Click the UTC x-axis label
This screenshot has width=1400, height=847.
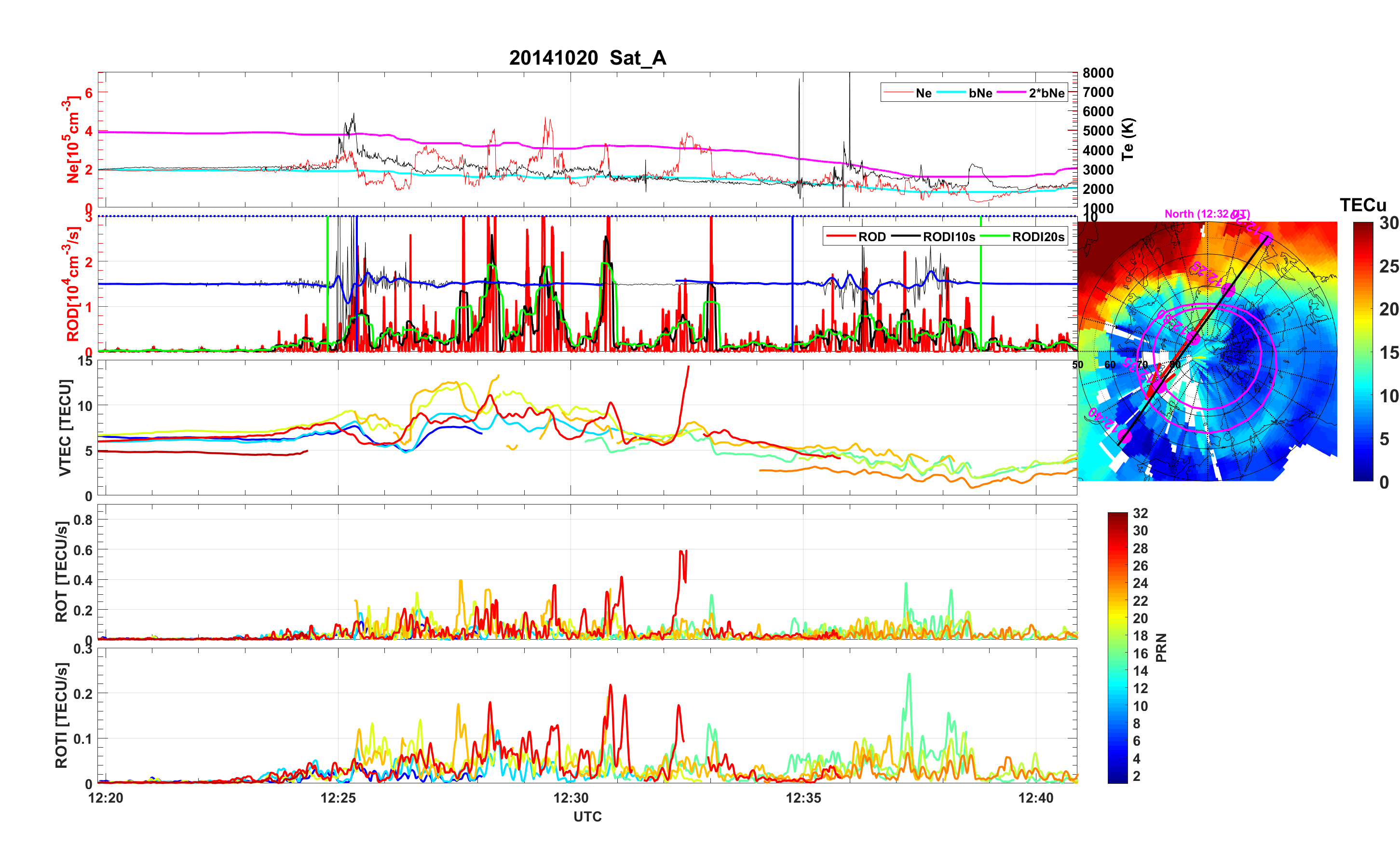click(587, 817)
